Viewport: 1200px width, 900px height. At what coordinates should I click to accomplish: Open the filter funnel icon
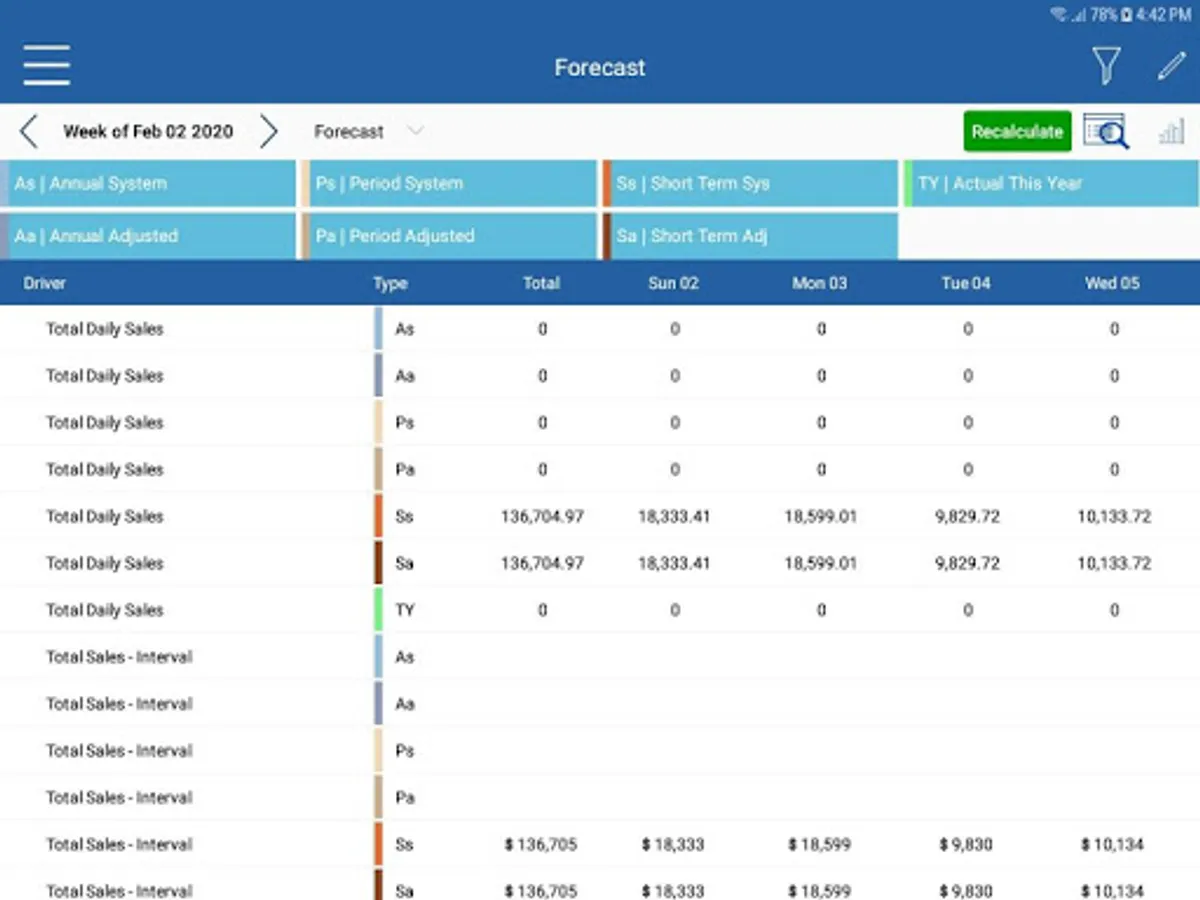(1105, 66)
